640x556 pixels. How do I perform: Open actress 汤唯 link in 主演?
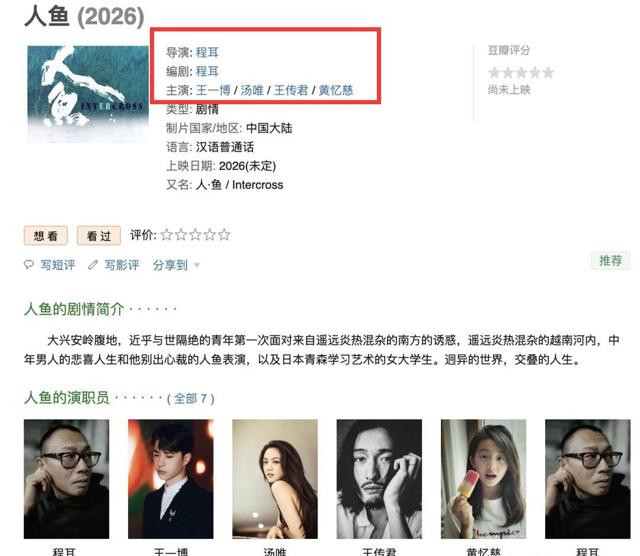(x=252, y=90)
